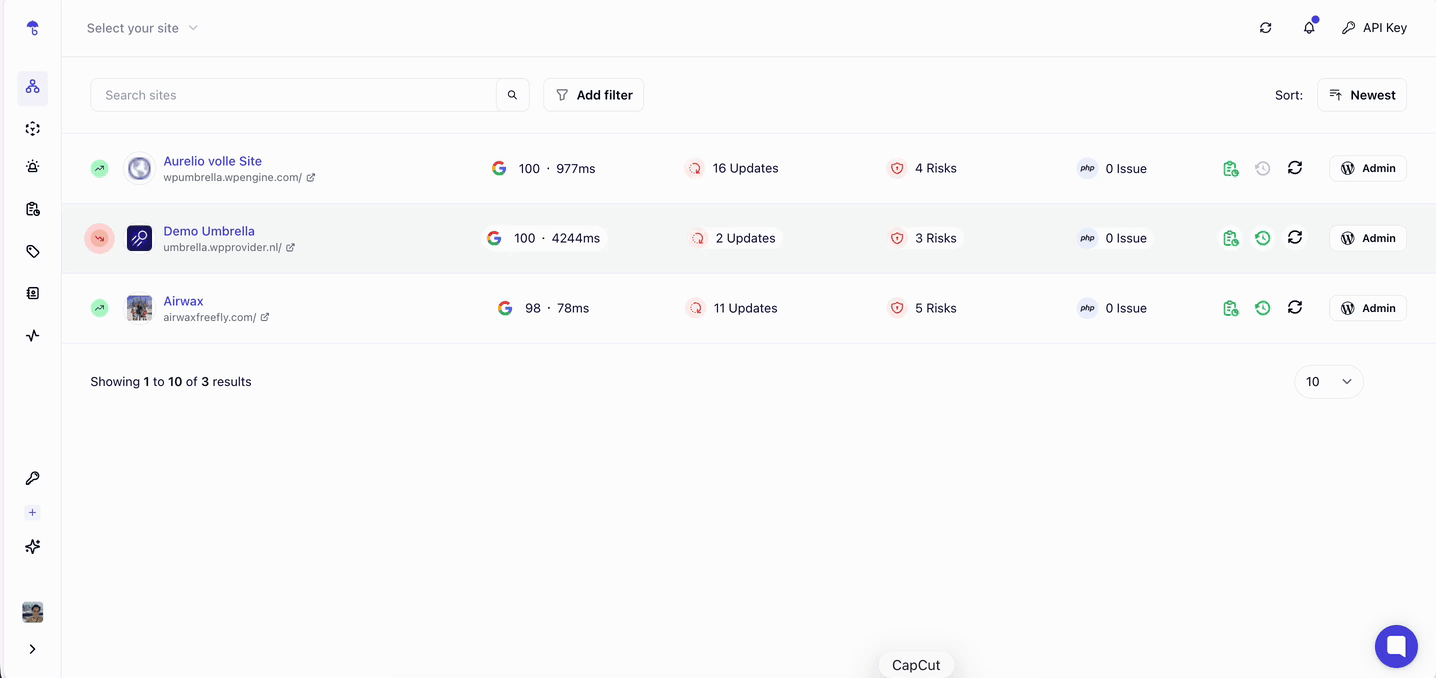The width and height of the screenshot is (1436, 678).
Task: Select the security scan icon in the sidebar
Action: (32, 128)
